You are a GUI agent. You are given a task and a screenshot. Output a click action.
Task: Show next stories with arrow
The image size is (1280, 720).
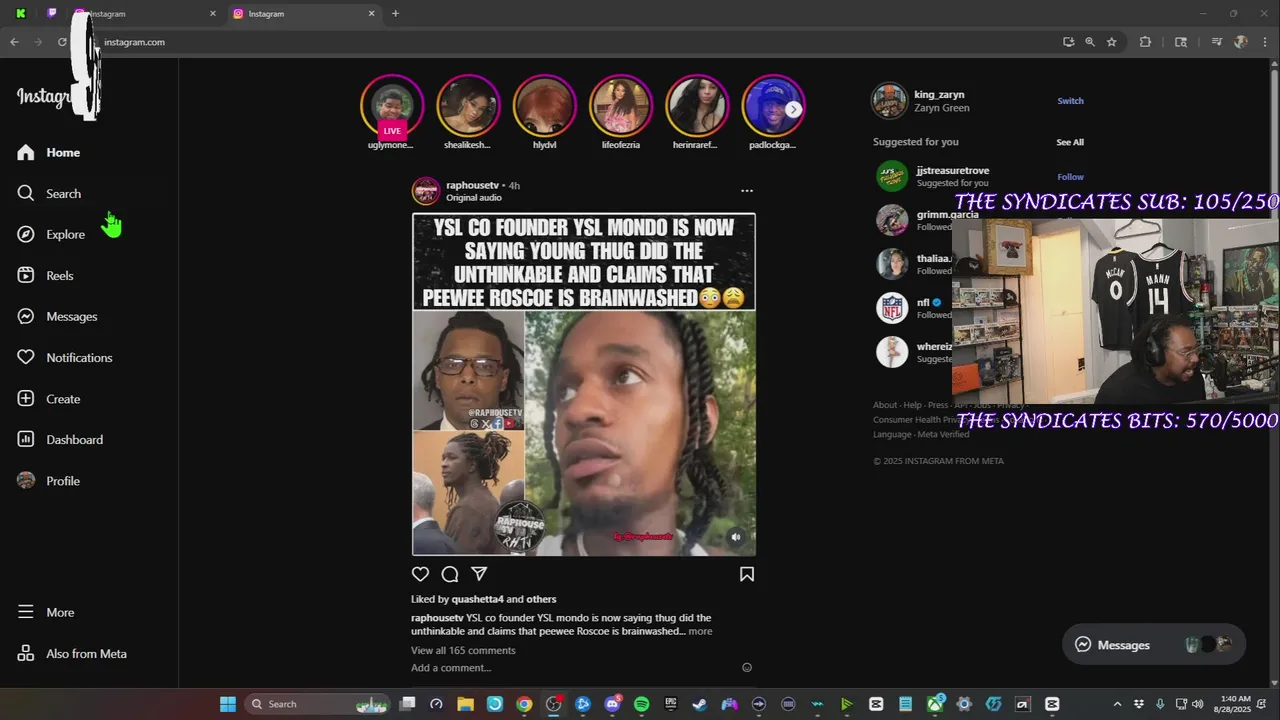pos(793,109)
